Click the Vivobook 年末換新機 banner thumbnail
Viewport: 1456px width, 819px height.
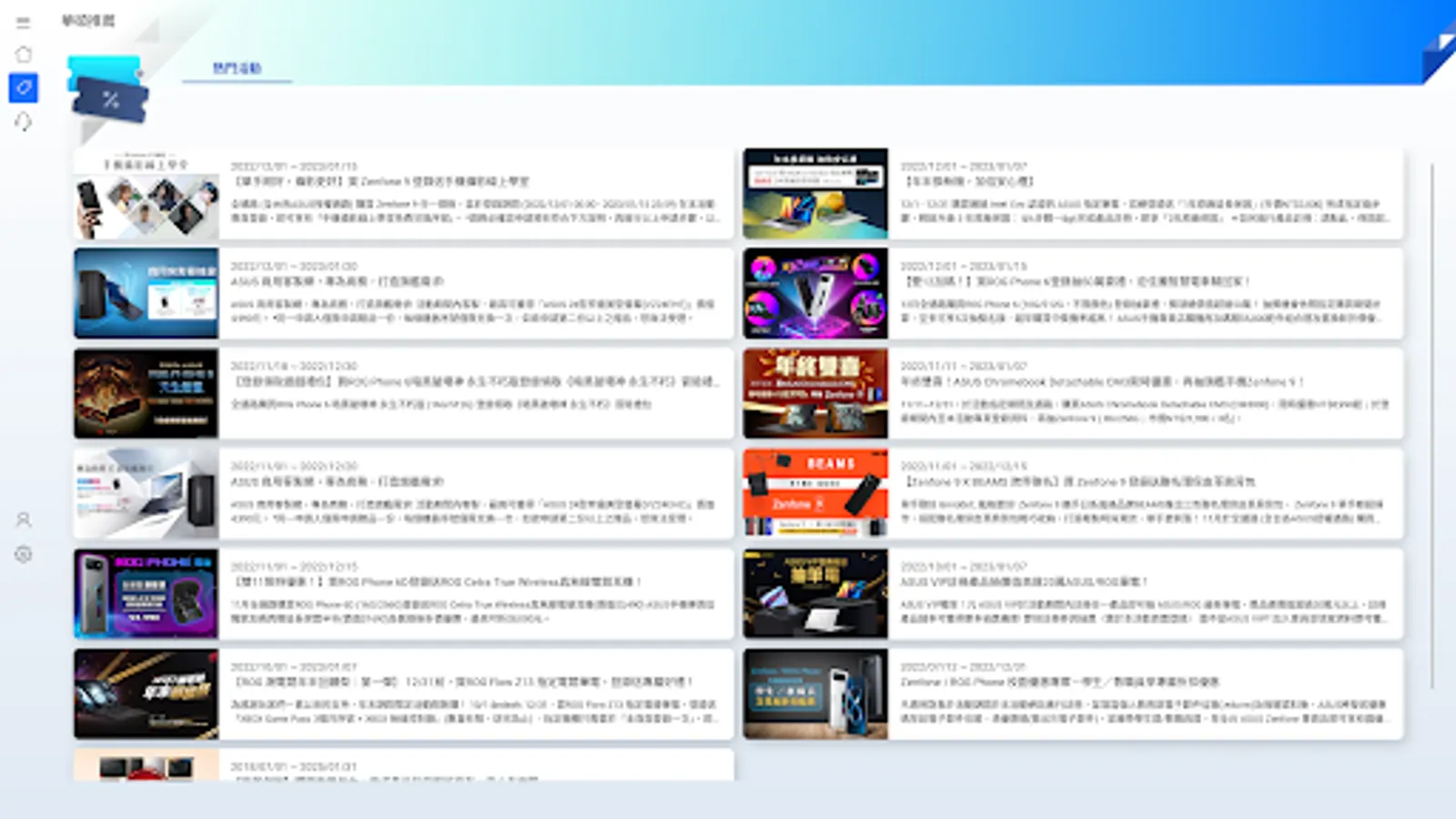(x=816, y=192)
